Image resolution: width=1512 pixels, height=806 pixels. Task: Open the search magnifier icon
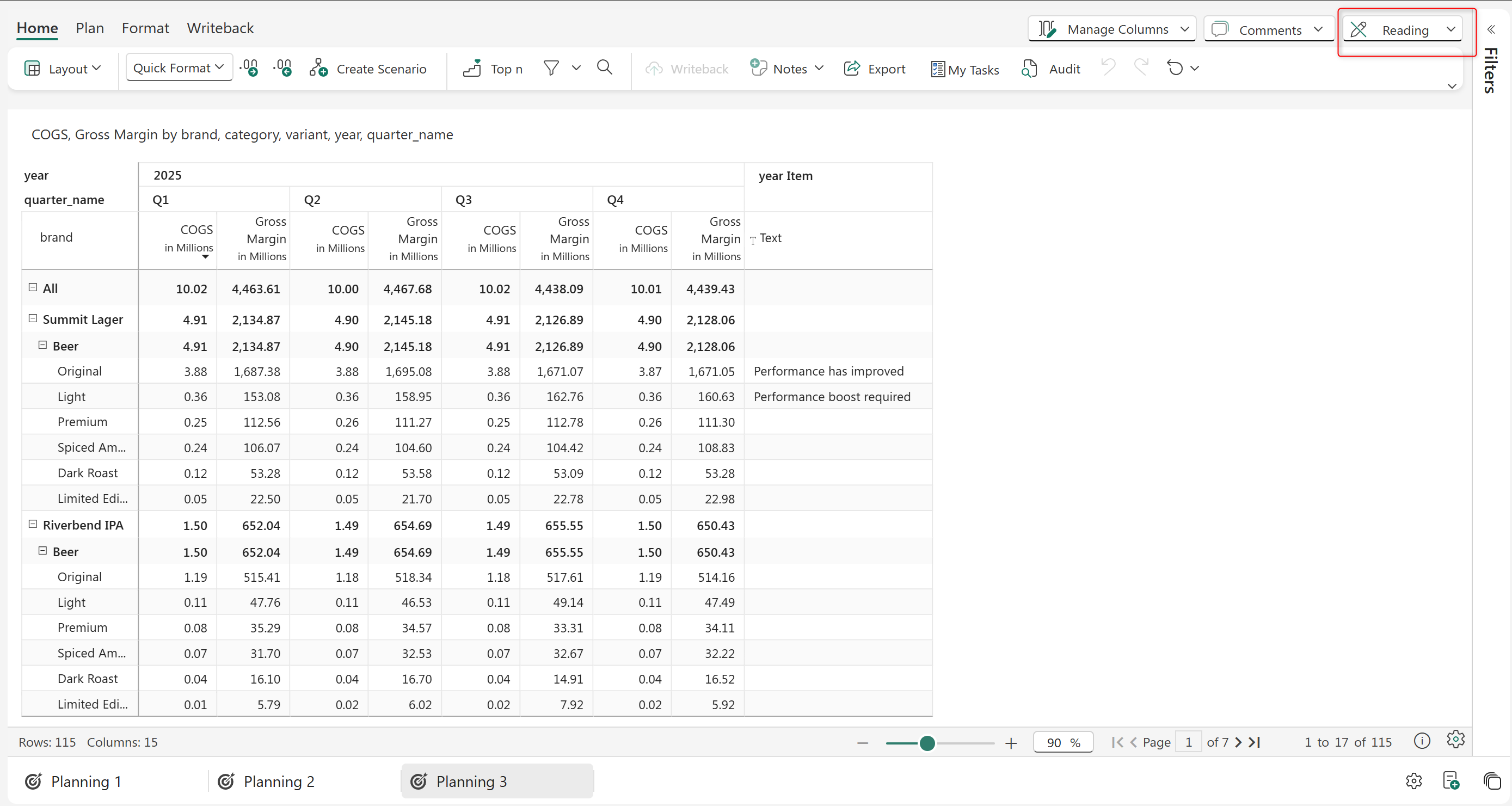(x=604, y=68)
